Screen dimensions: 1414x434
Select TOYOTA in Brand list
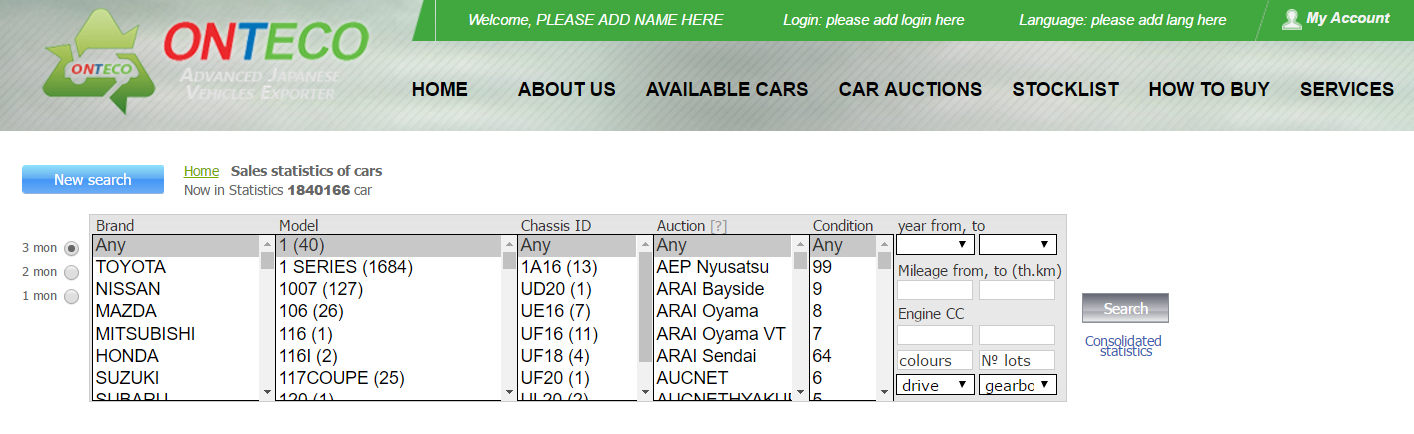176,267
